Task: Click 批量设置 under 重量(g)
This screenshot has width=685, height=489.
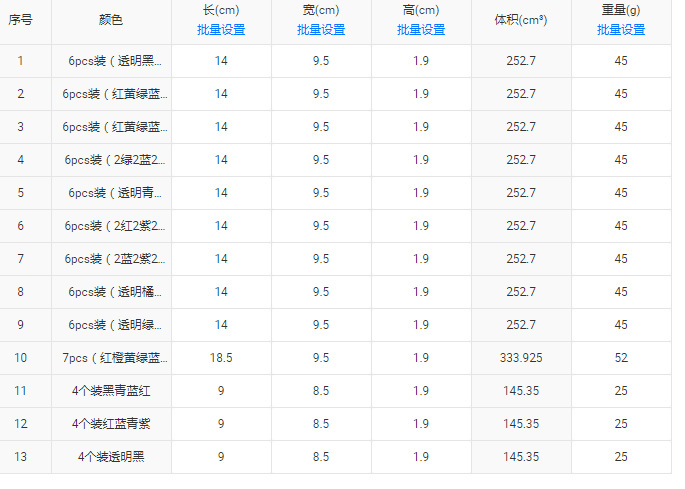Action: pos(621,30)
